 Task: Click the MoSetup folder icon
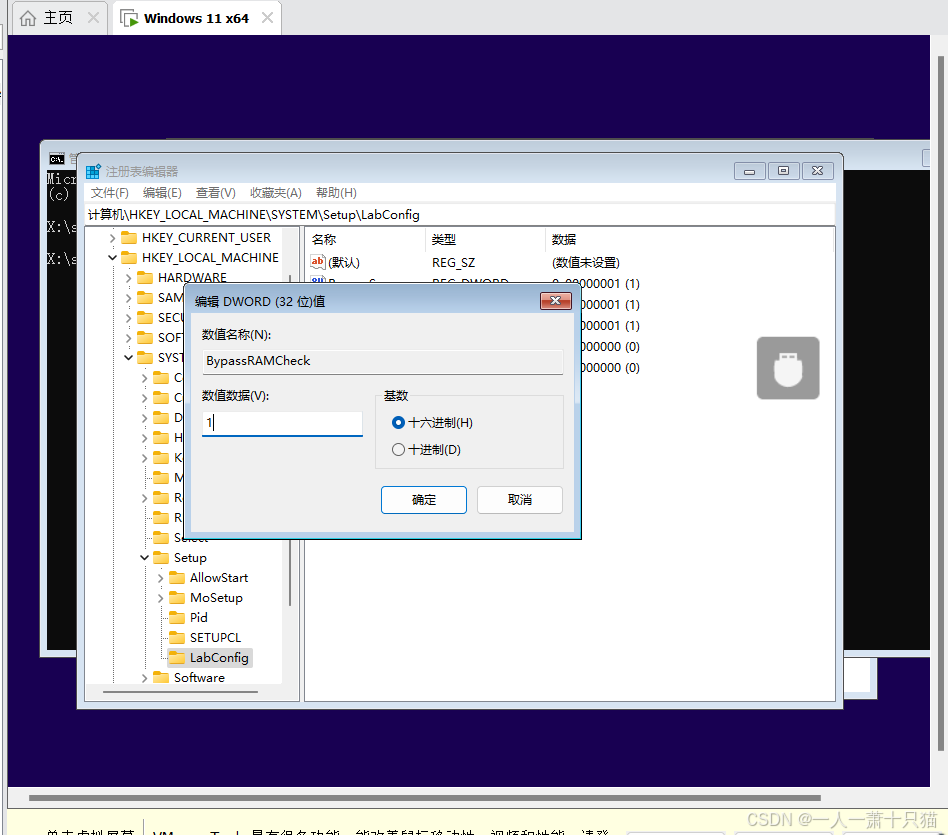[177, 597]
